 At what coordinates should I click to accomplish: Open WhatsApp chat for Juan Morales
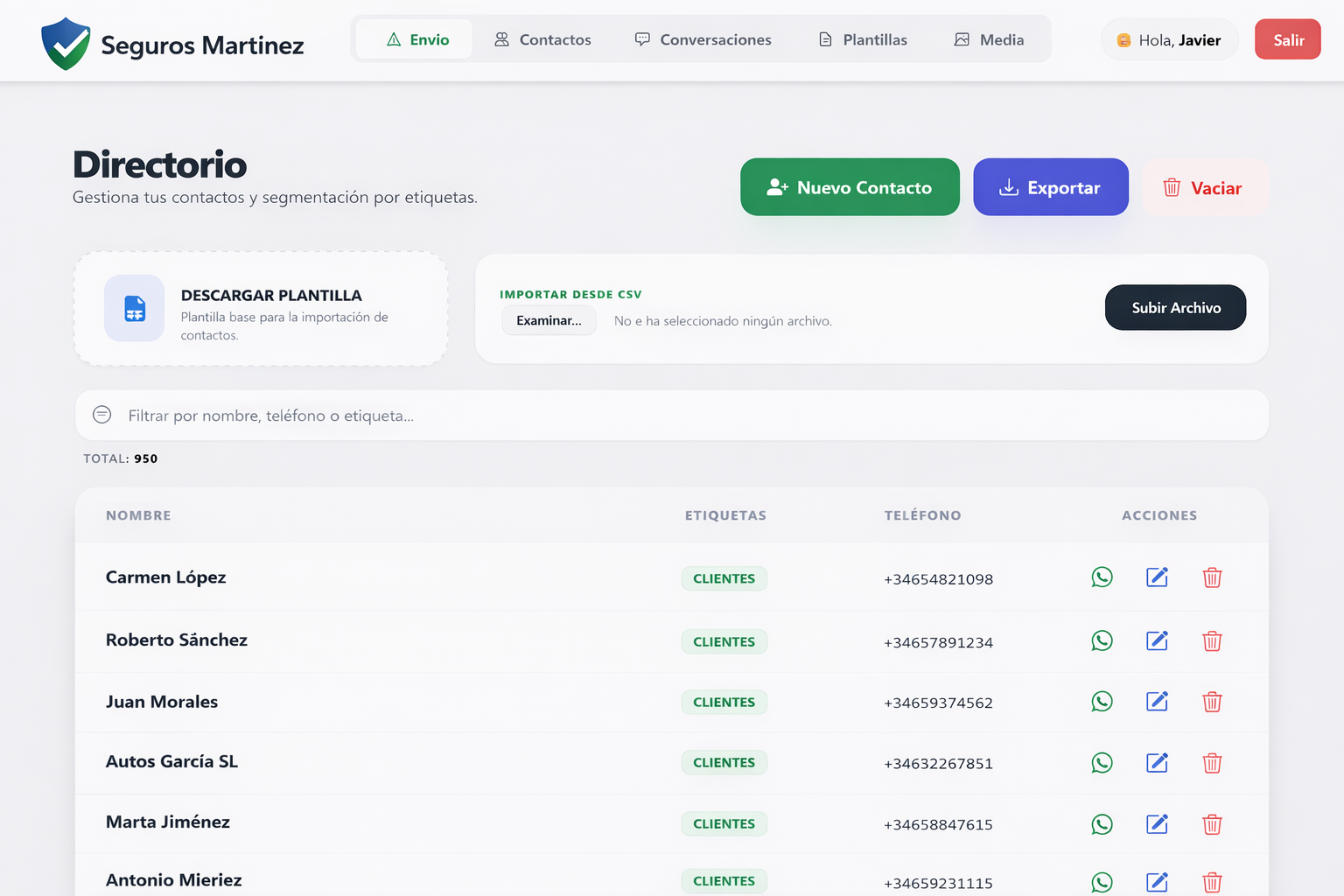(x=1102, y=702)
